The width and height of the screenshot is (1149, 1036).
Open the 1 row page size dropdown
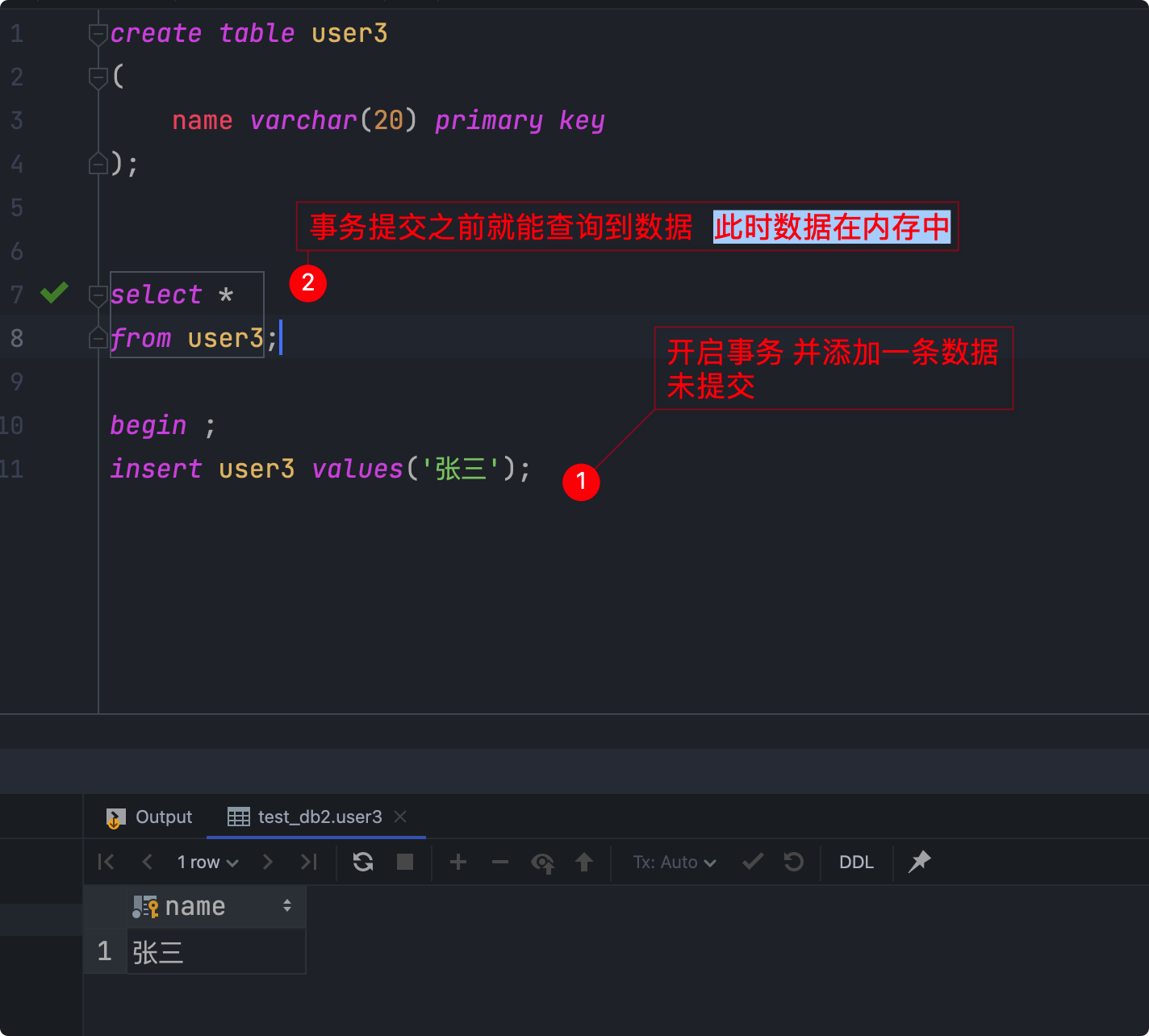tap(207, 862)
